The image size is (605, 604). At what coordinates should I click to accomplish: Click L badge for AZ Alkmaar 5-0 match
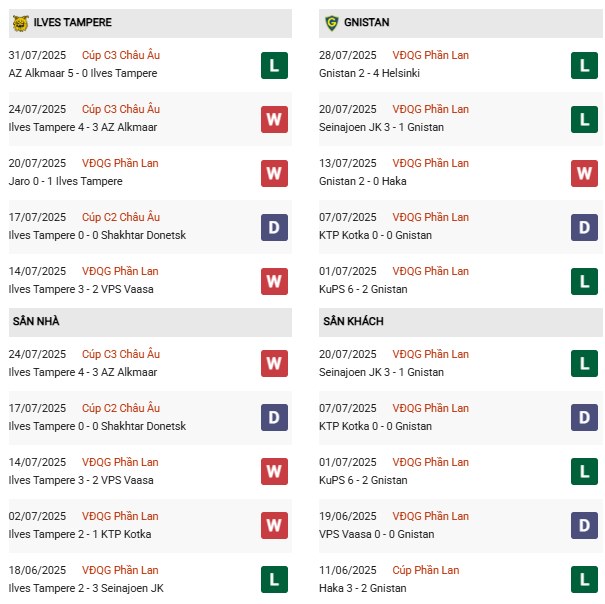[274, 66]
